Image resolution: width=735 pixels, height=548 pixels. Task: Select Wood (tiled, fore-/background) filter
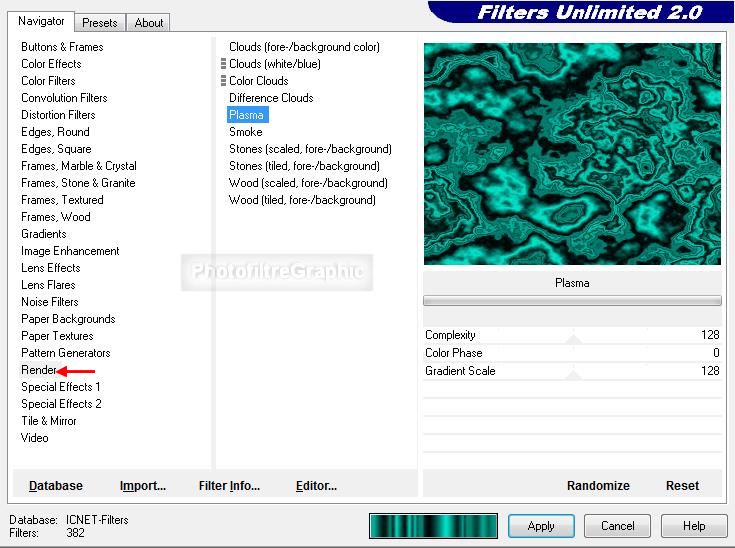click(x=302, y=200)
